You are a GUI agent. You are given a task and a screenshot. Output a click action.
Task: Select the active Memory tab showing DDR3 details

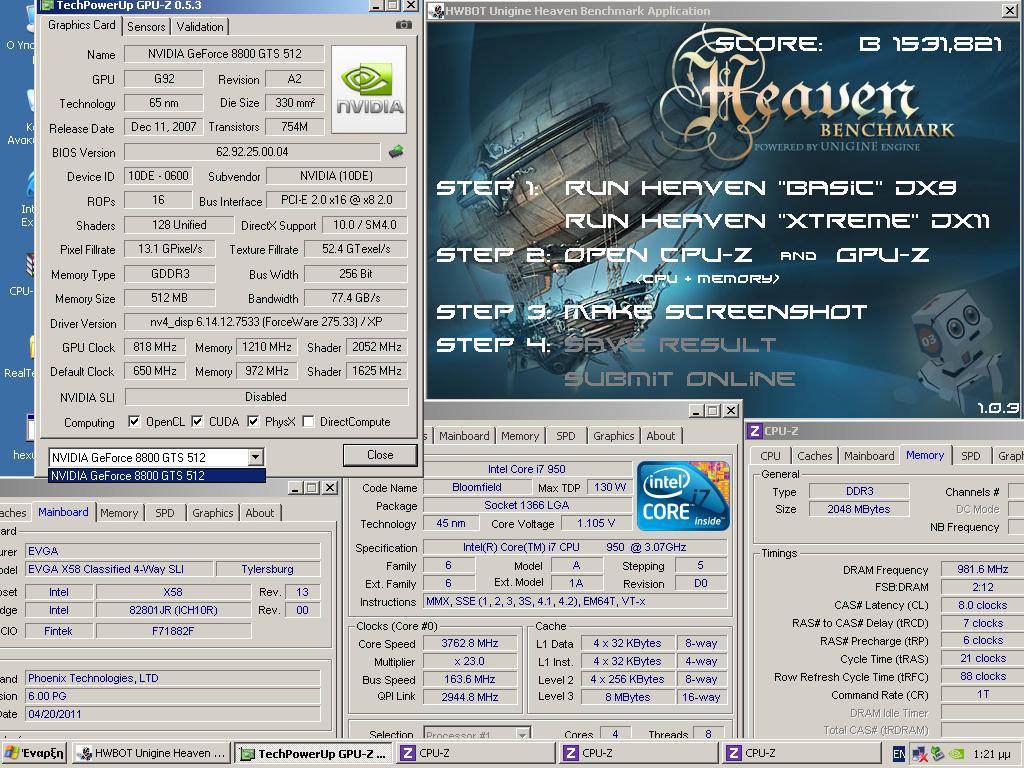click(925, 455)
